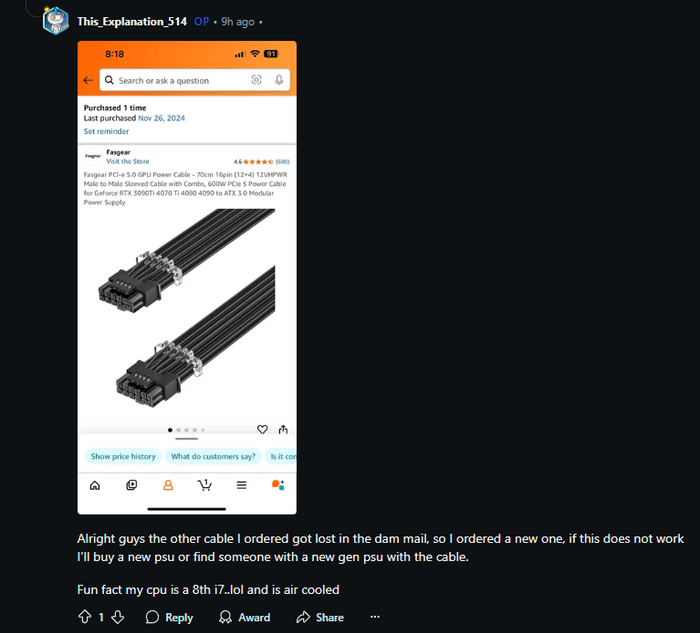Tap the product share icon

coord(283,429)
